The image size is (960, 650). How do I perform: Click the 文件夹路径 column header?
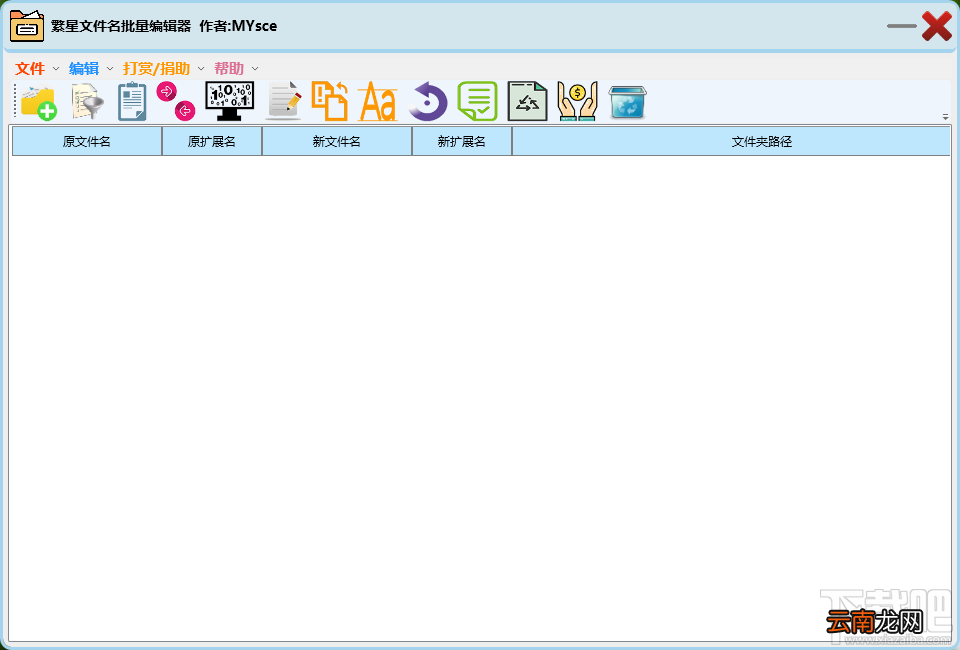731,141
